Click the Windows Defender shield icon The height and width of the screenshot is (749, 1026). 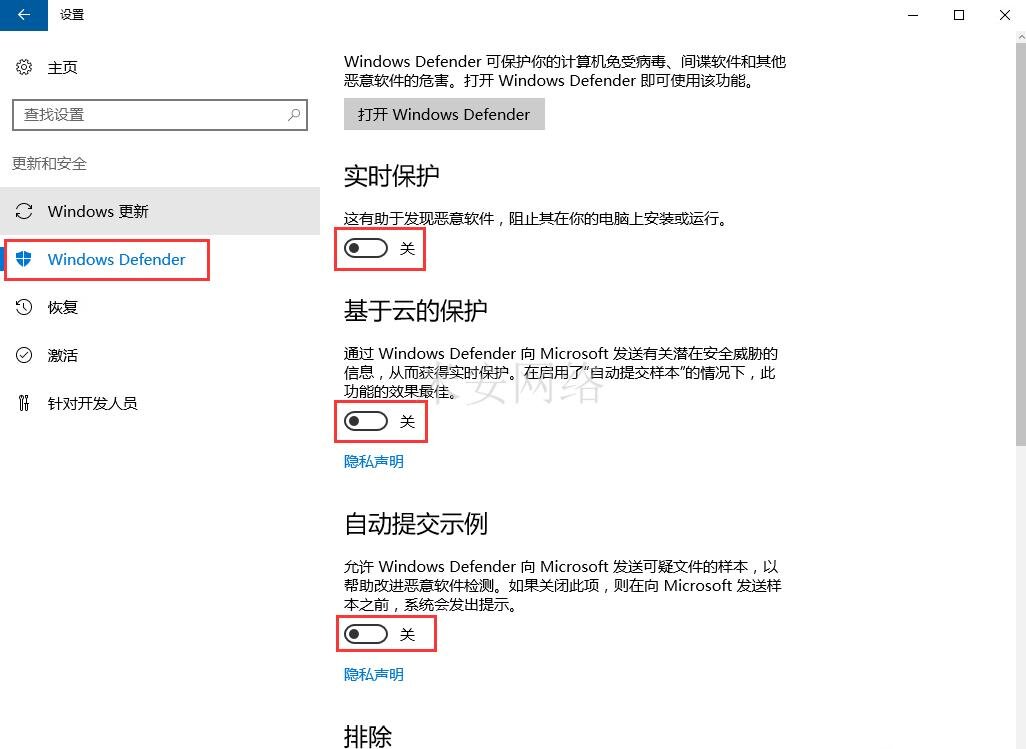(x=24, y=259)
